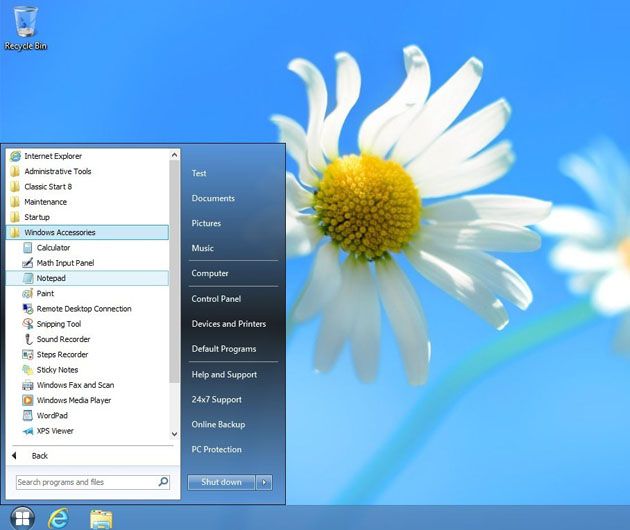Image resolution: width=630 pixels, height=530 pixels.
Task: Select the Sticky Notes text label
Action: tap(57, 370)
